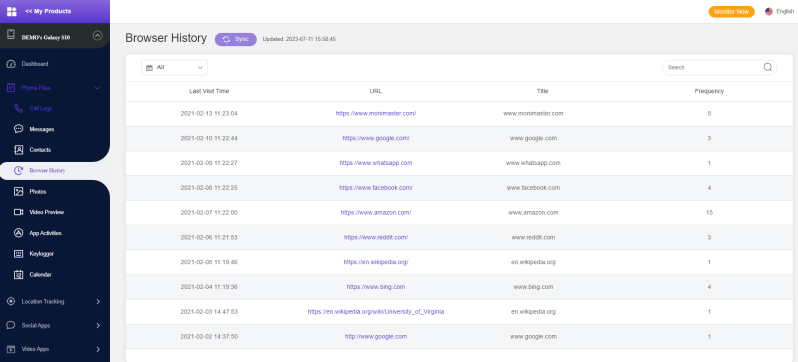Screen dimensions: 798x362
Task: Open the https://www.whatsapp.com link
Action: point(376,163)
